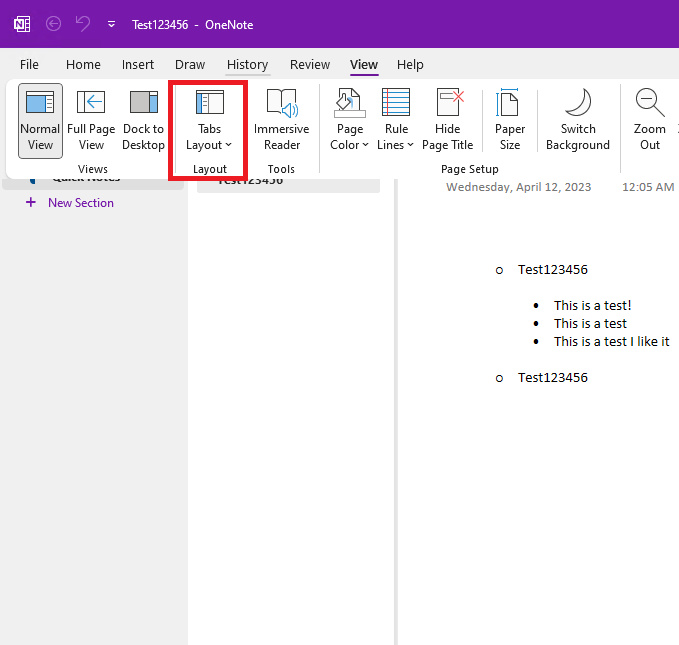Add a New Section
Image resolution: width=679 pixels, height=645 pixels.
point(70,203)
